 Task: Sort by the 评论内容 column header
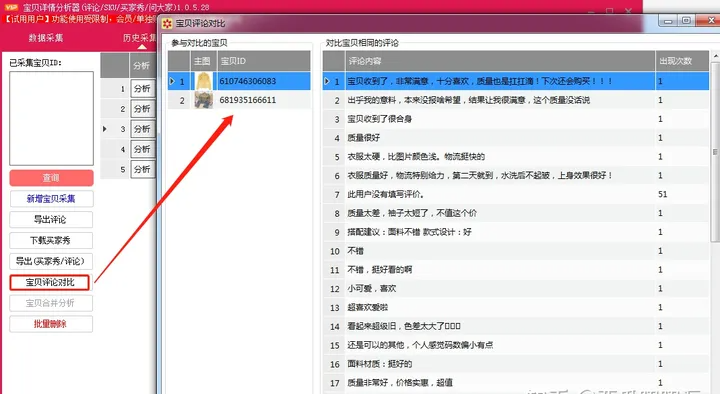coord(500,61)
